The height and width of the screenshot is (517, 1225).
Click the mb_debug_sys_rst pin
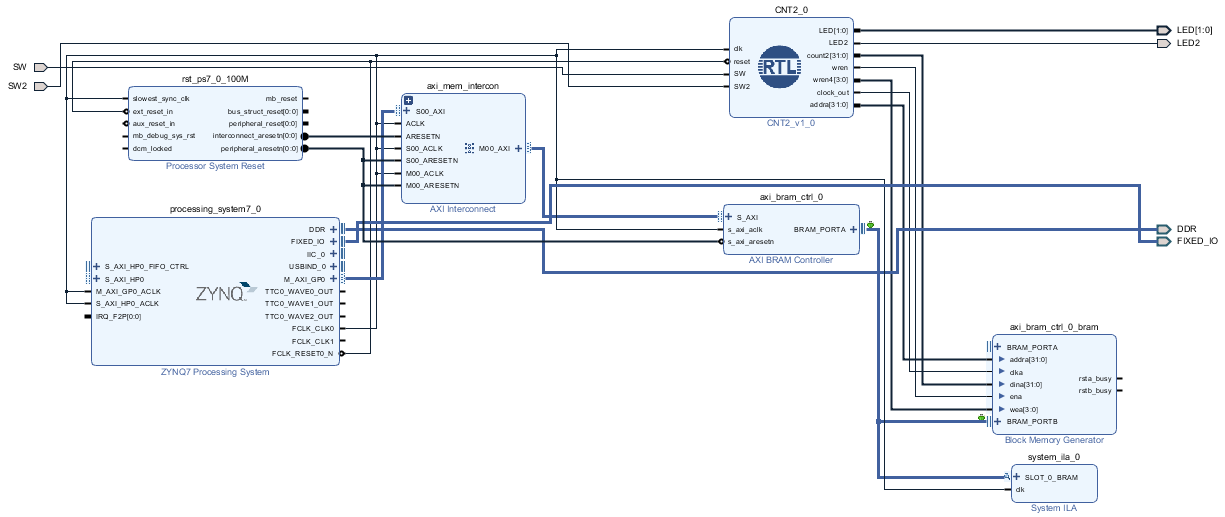164,135
